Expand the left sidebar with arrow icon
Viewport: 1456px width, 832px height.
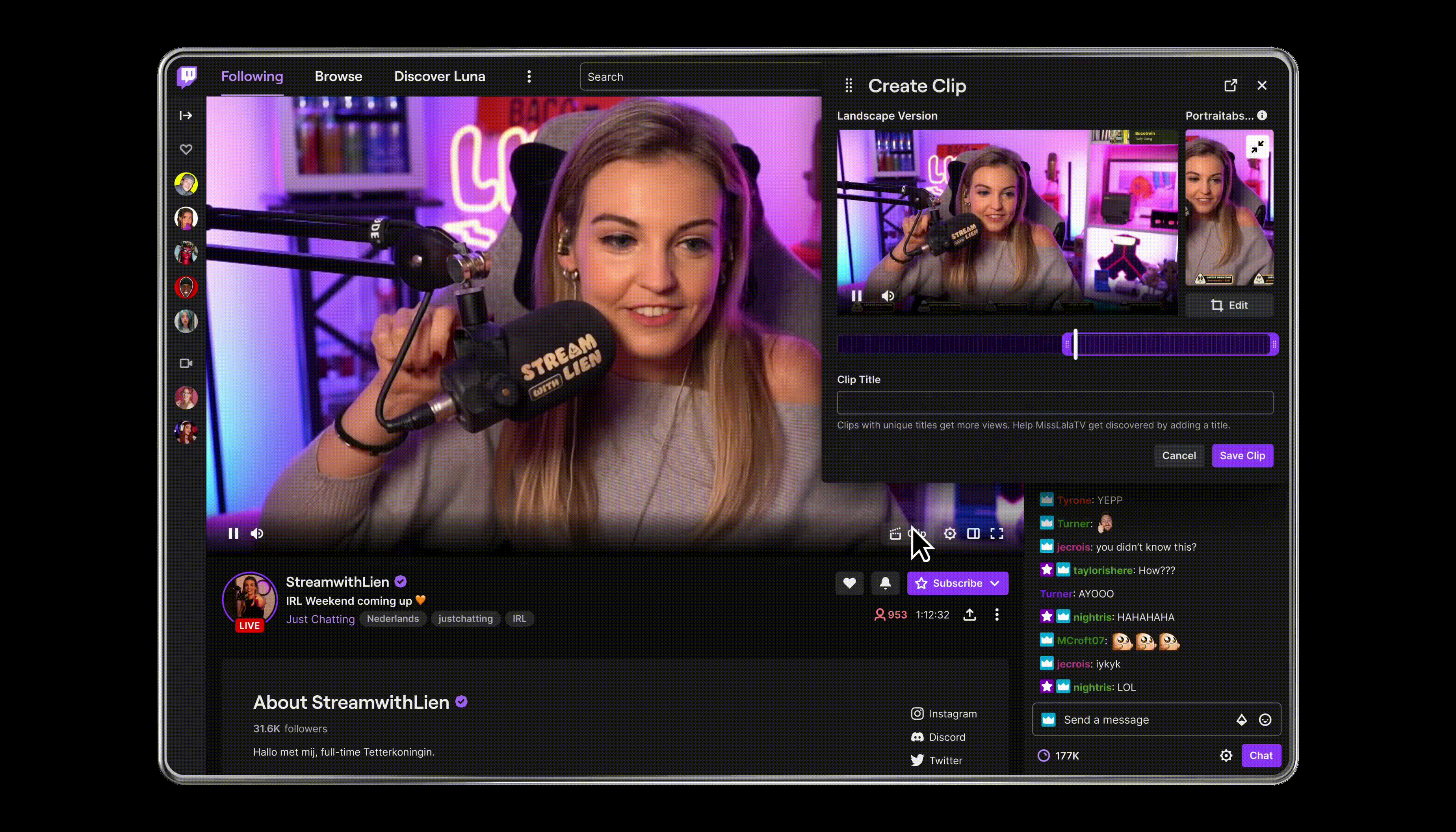coord(186,115)
